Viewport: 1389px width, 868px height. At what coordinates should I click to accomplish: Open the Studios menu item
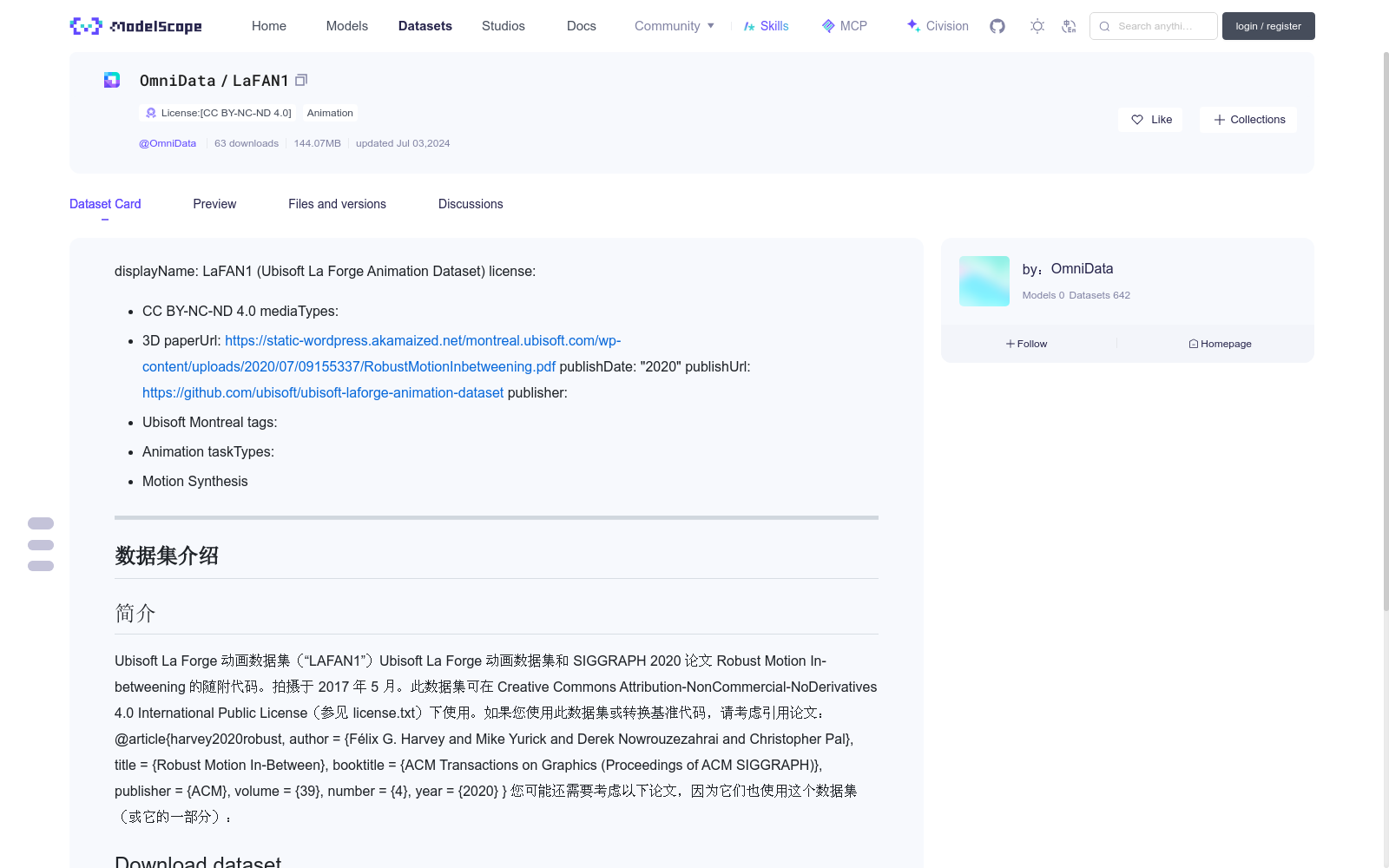pyautogui.click(x=504, y=26)
